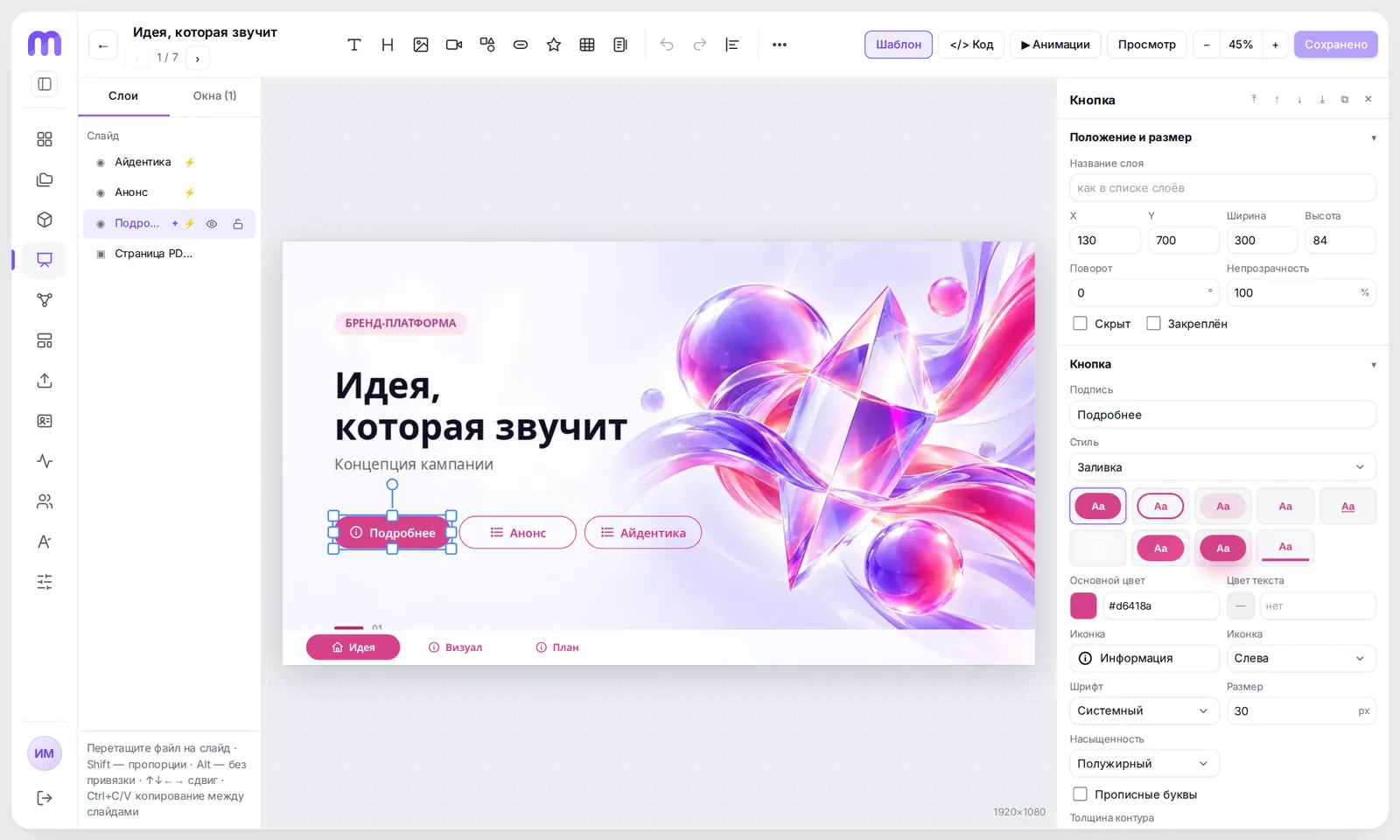Click the text color swatch (нет)
This screenshot has width=1400, height=840.
coord(1241,605)
